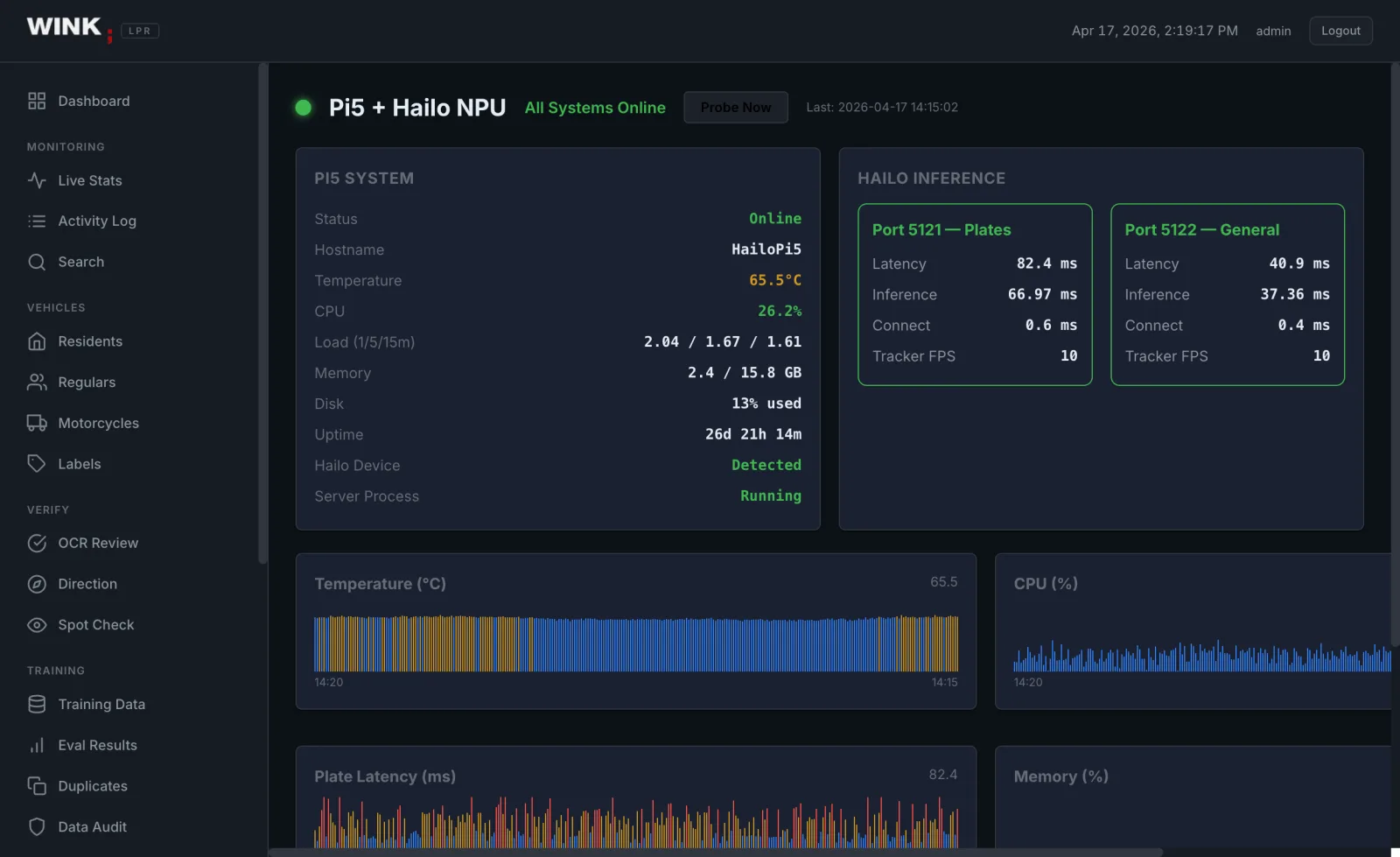Click the Motorcycles truck icon
Image resolution: width=1400 pixels, height=857 pixels.
click(x=37, y=423)
